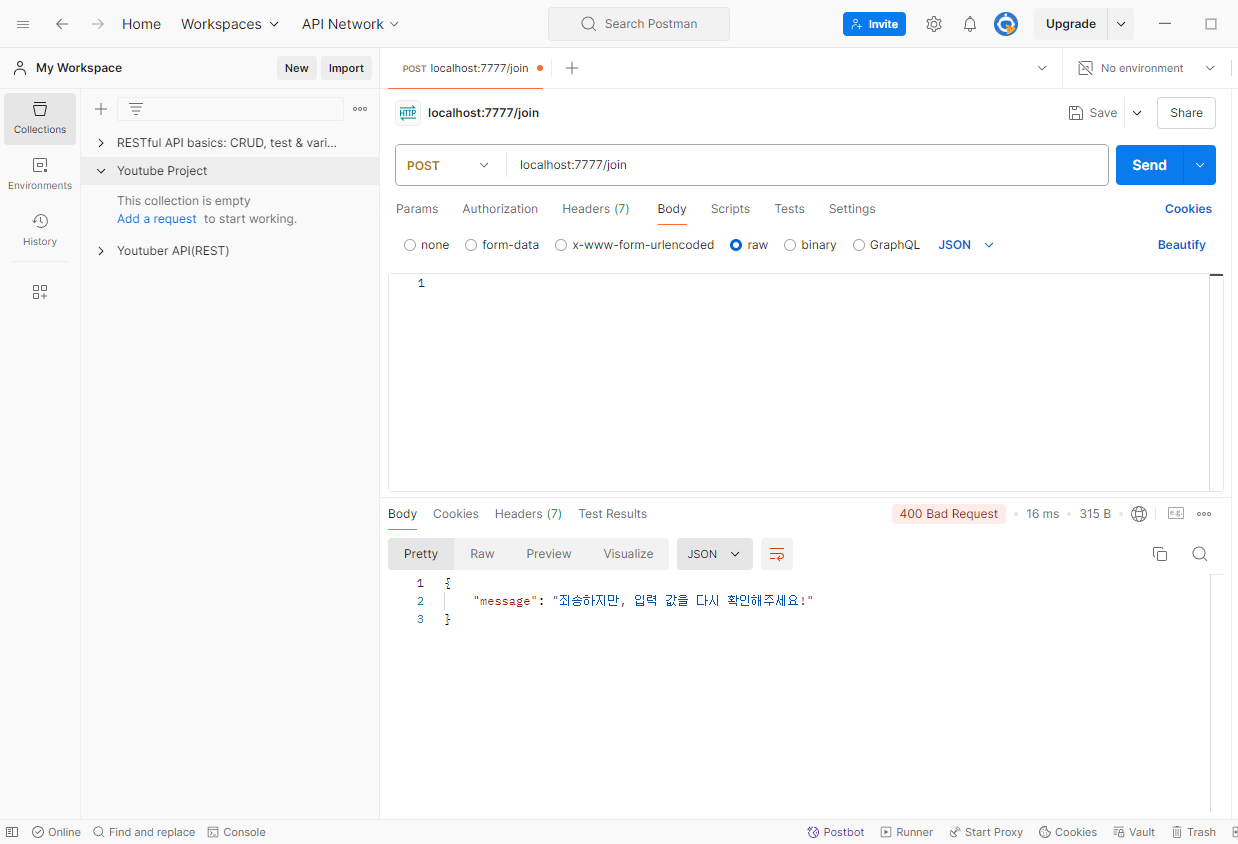Click the Beautify link
The height and width of the screenshot is (844, 1238).
point(1182,245)
